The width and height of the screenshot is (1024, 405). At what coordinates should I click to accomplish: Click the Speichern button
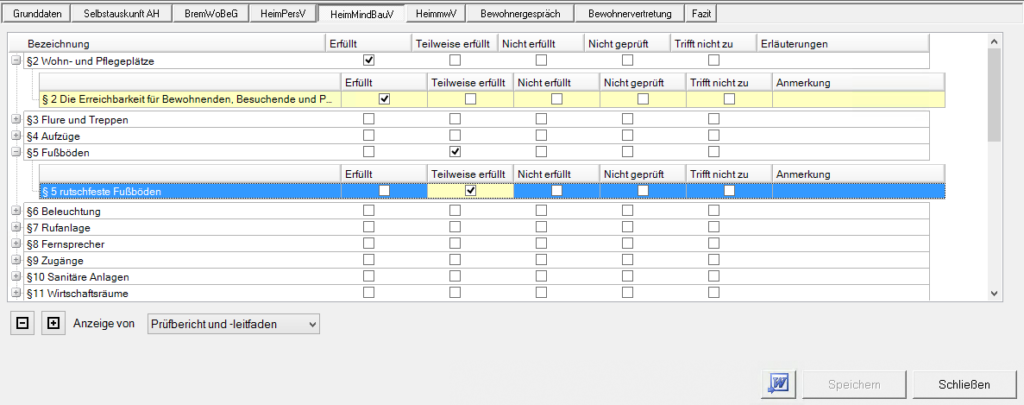[x=855, y=384]
